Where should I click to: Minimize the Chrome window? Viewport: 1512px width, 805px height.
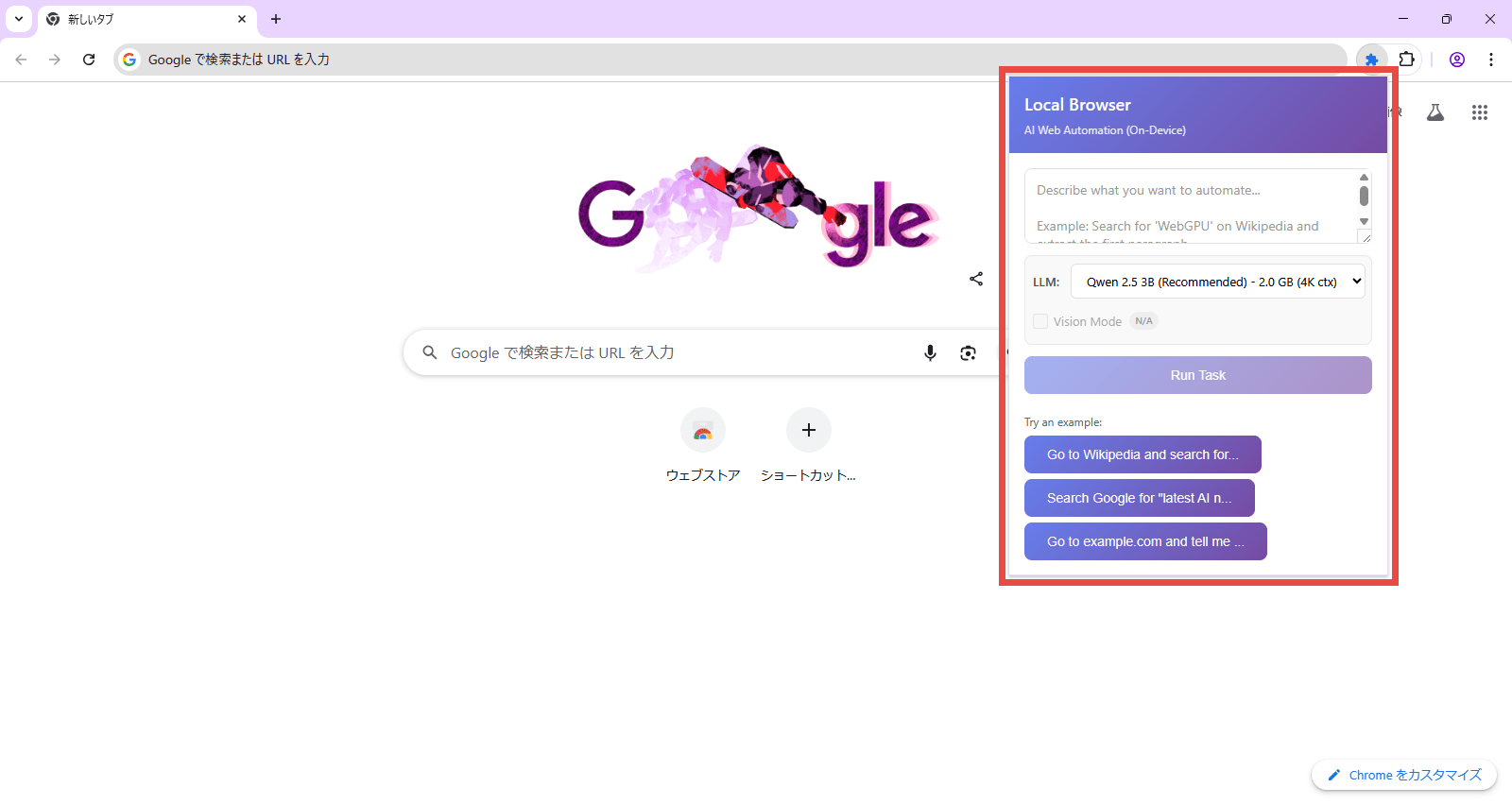coord(1403,19)
